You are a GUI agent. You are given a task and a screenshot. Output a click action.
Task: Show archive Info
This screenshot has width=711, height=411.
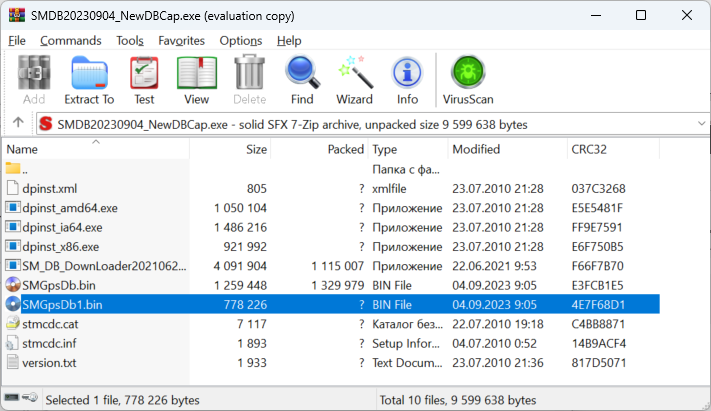click(x=407, y=80)
